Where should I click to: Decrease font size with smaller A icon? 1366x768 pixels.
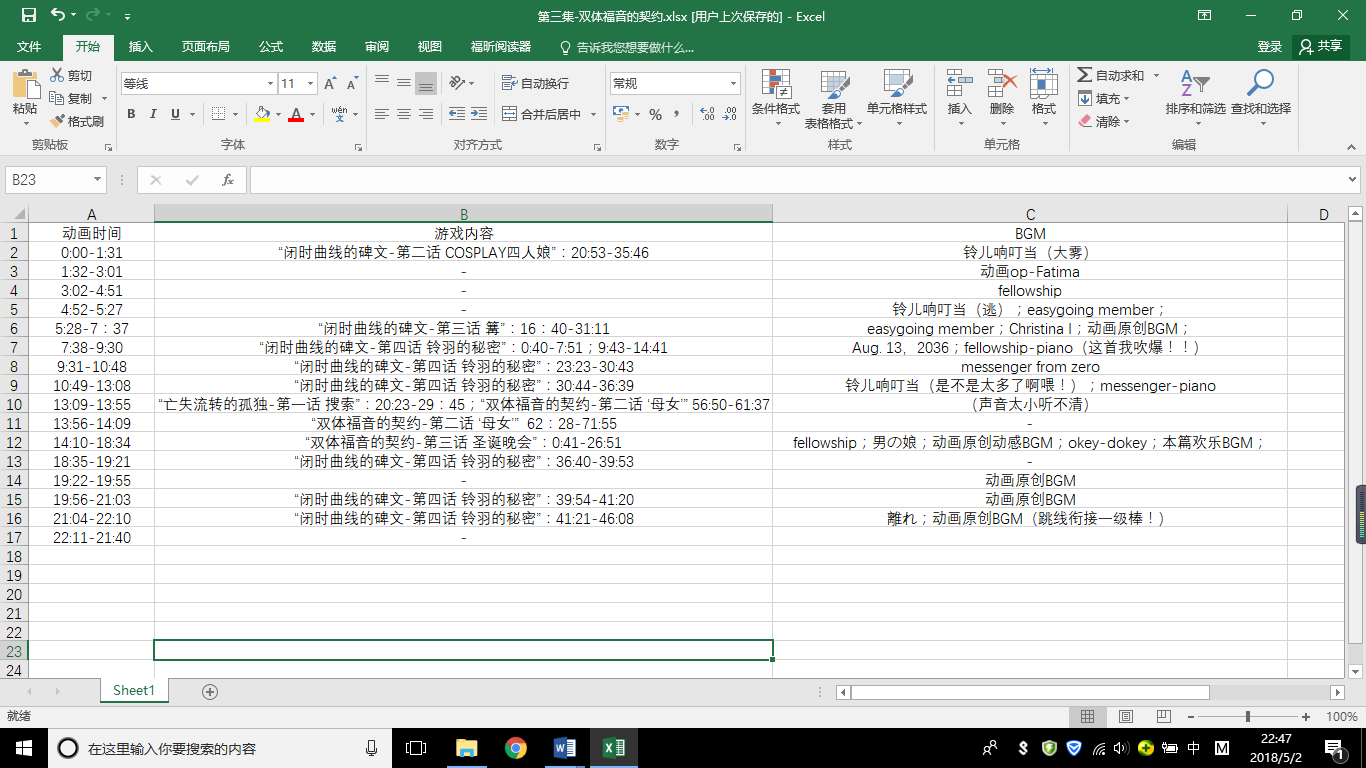click(x=353, y=84)
